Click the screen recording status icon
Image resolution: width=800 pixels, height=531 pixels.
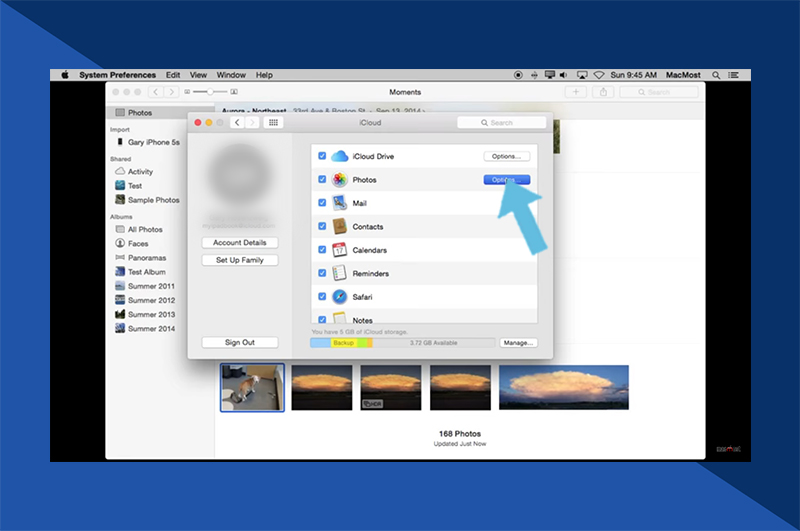[518, 75]
